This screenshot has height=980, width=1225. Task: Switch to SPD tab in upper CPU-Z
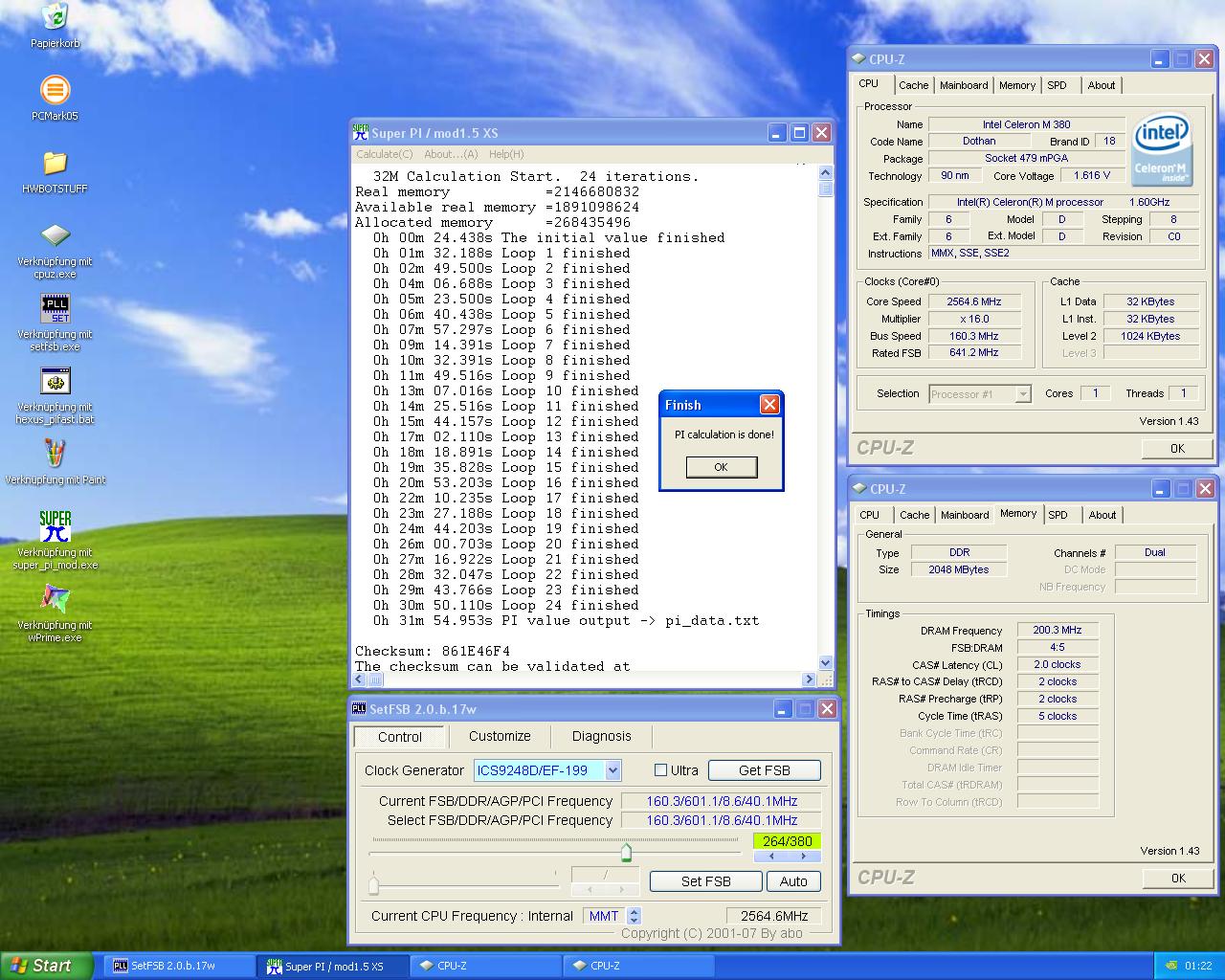pyautogui.click(x=1058, y=85)
